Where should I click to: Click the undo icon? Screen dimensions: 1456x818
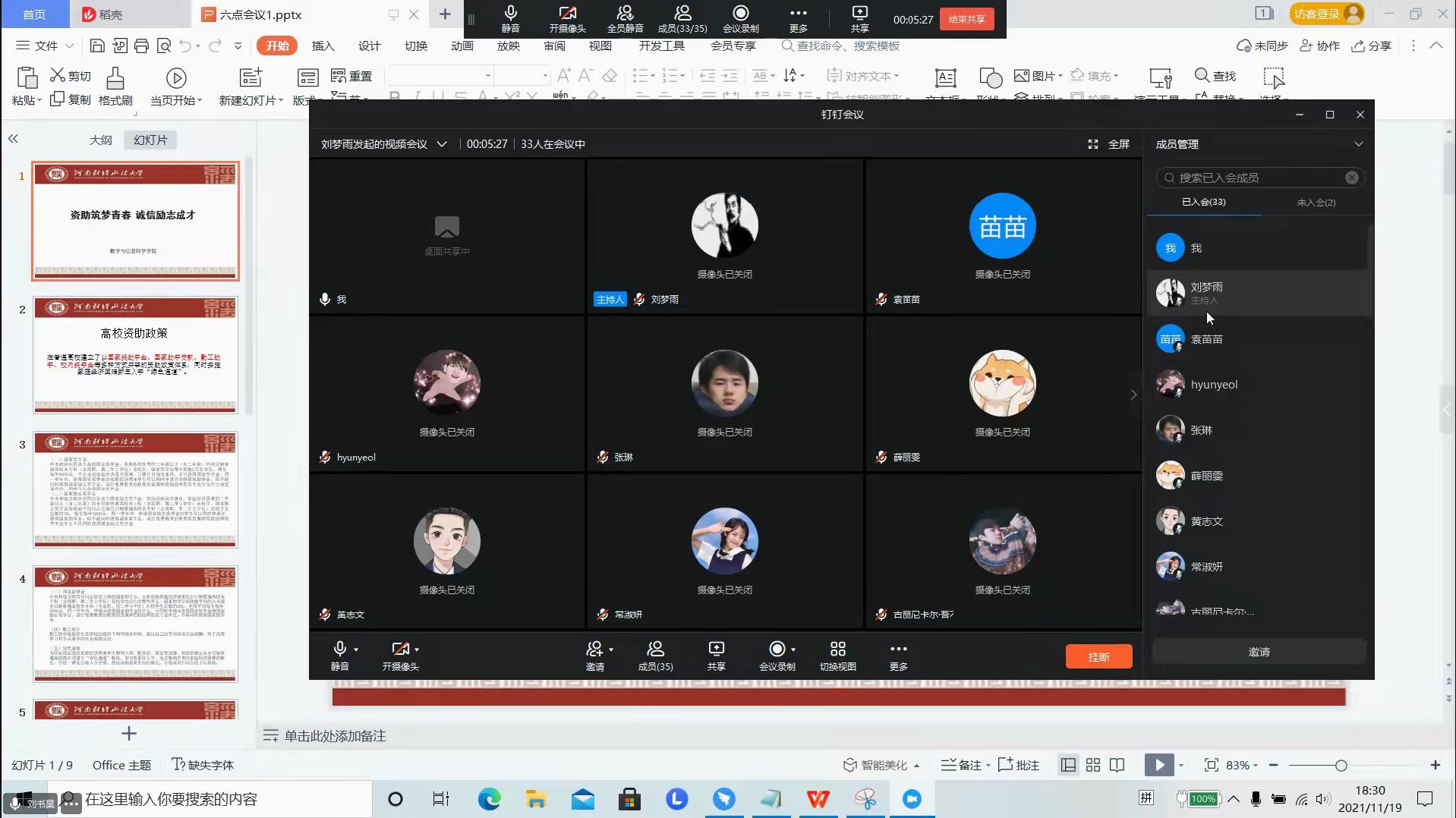coord(185,46)
